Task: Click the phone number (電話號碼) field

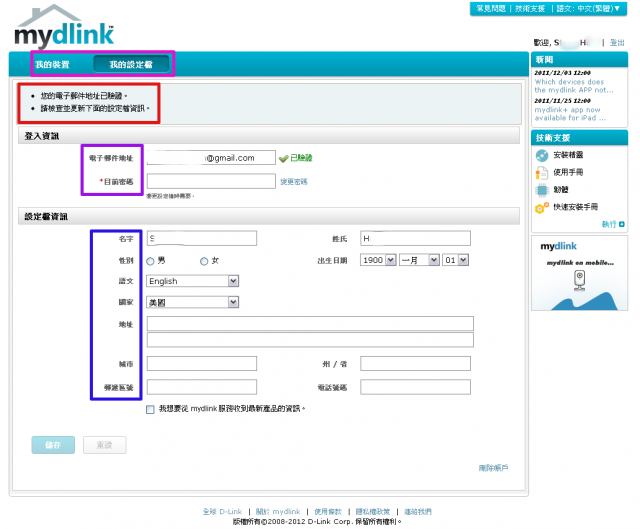Action: click(415, 387)
